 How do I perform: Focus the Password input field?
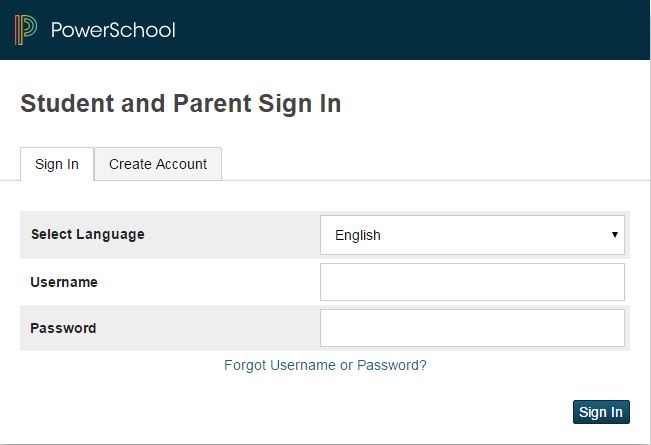472,328
